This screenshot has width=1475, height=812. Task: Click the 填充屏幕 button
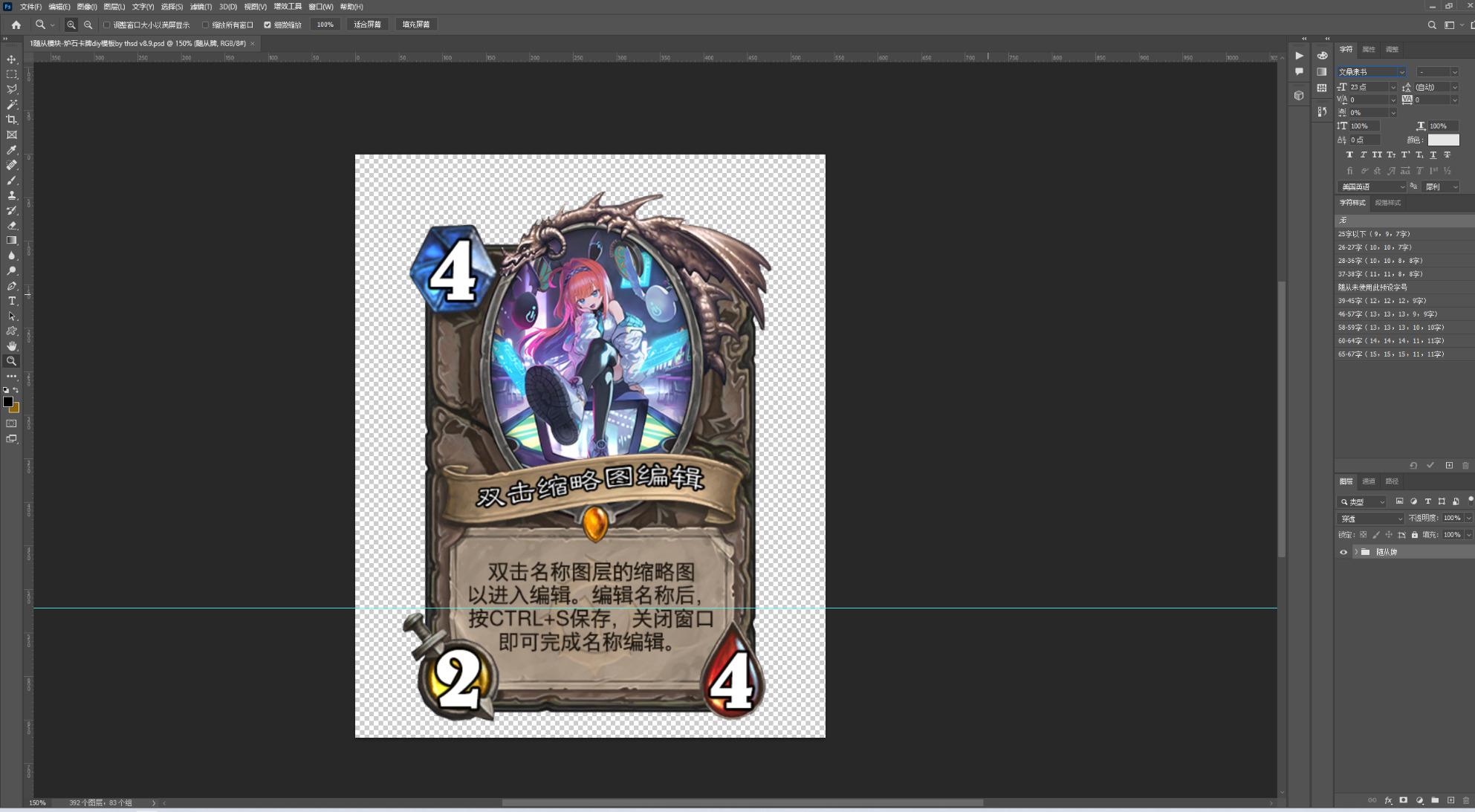(x=416, y=25)
